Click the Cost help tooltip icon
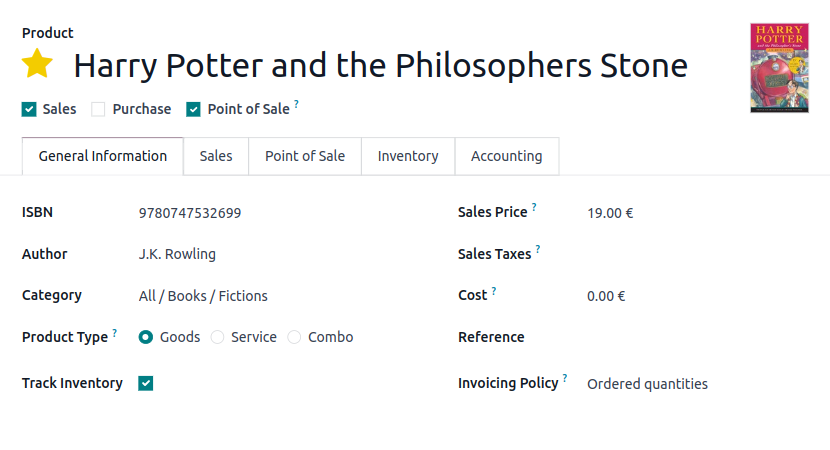The image size is (830, 450). pyautogui.click(x=494, y=290)
